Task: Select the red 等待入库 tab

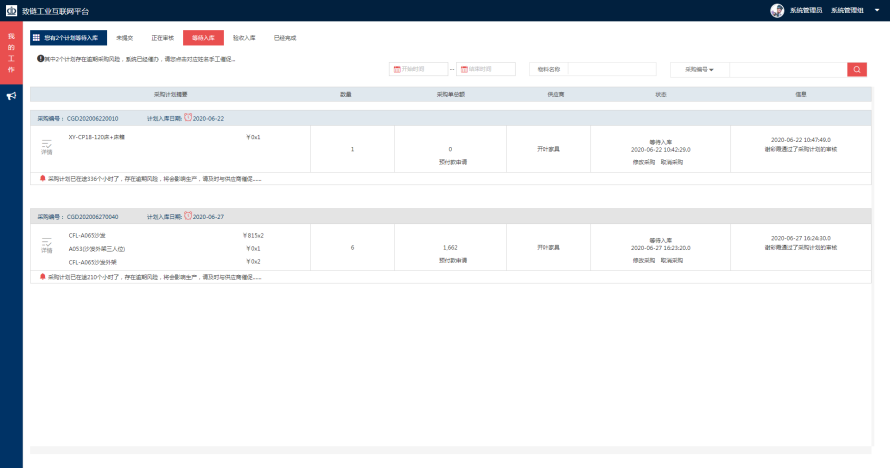Action: pyautogui.click(x=203, y=37)
